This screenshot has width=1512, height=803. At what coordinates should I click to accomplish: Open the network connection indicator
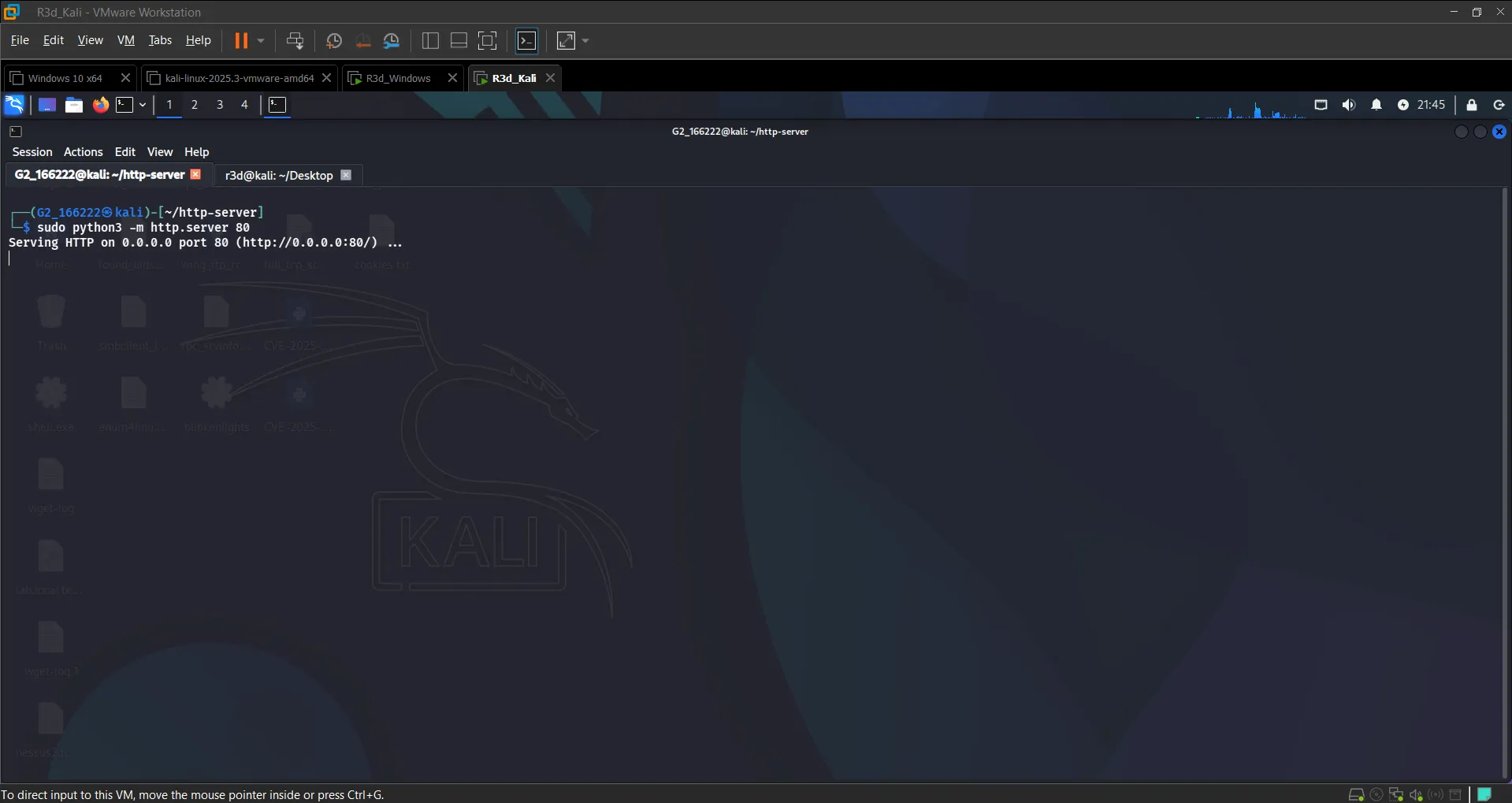pyautogui.click(x=1321, y=105)
